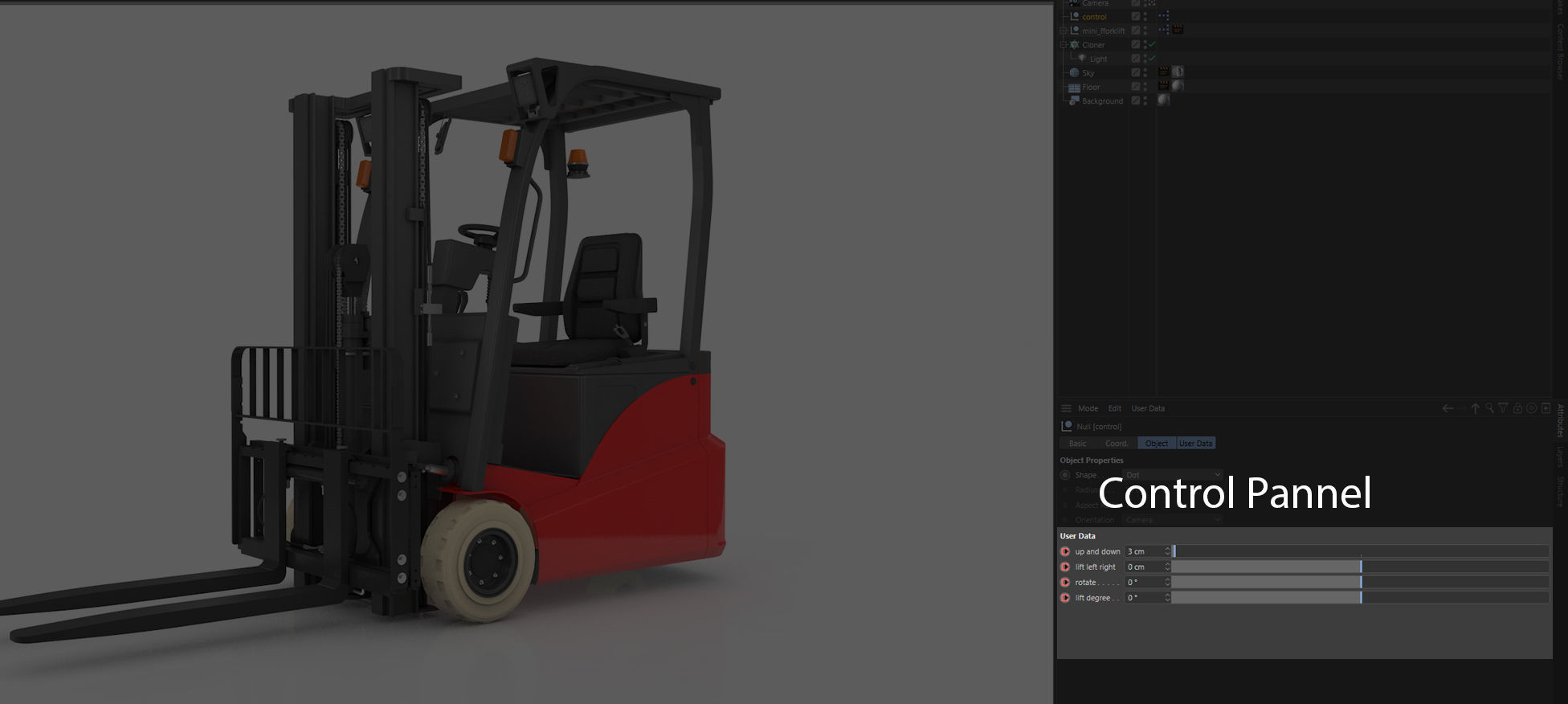Click the material tag on Sky row
Image resolution: width=1568 pixels, height=704 pixels.
(x=1178, y=72)
